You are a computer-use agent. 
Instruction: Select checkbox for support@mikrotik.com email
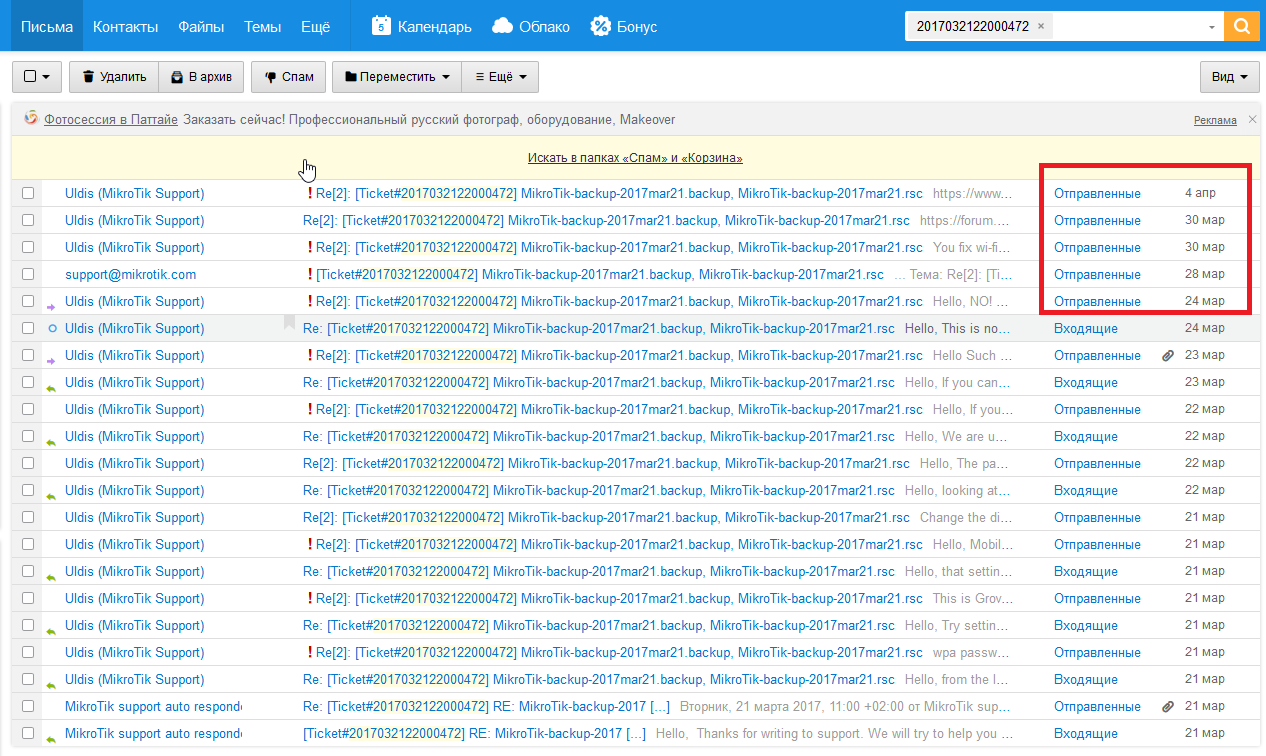[x=28, y=275]
